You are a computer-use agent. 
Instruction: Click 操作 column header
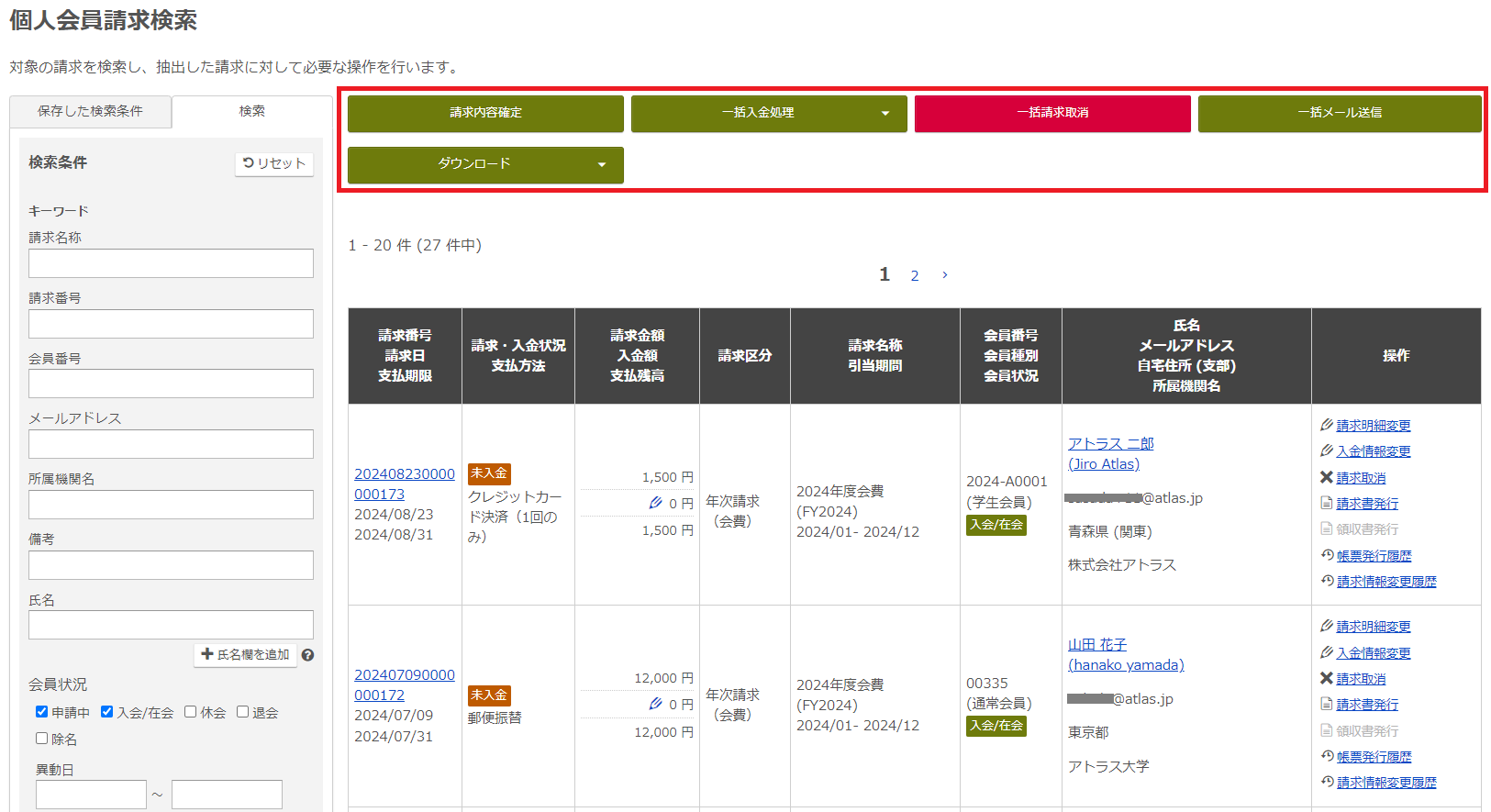click(1396, 356)
